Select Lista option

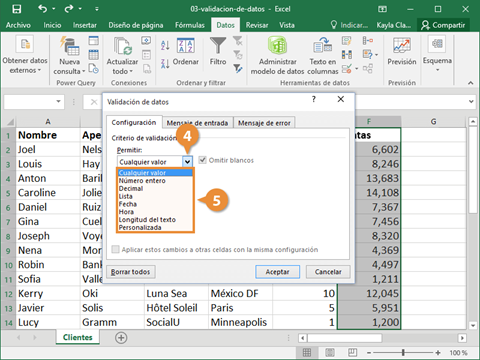coord(155,196)
